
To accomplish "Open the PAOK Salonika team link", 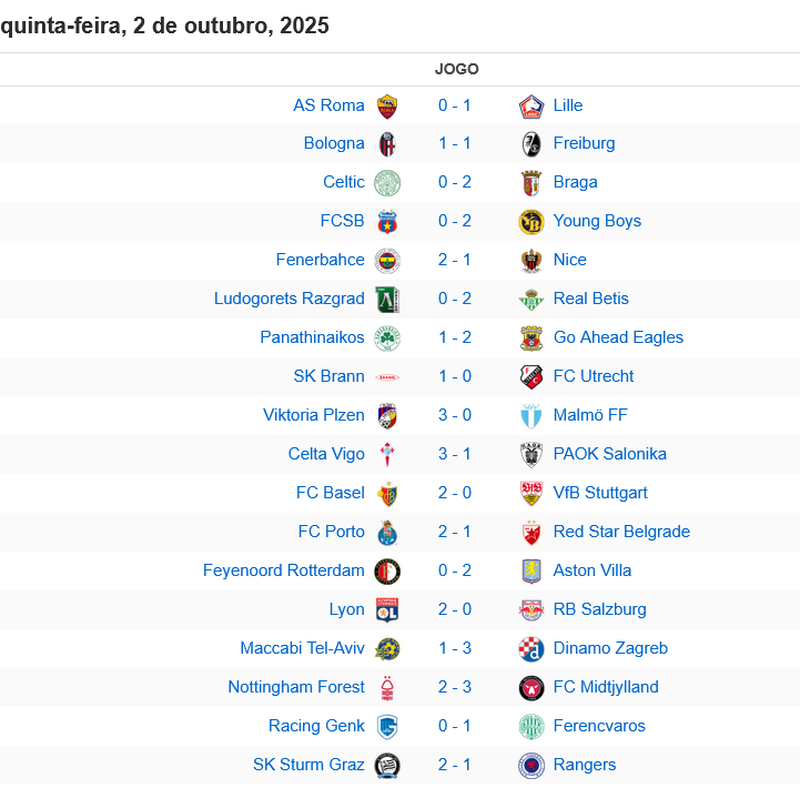I will 610,454.
